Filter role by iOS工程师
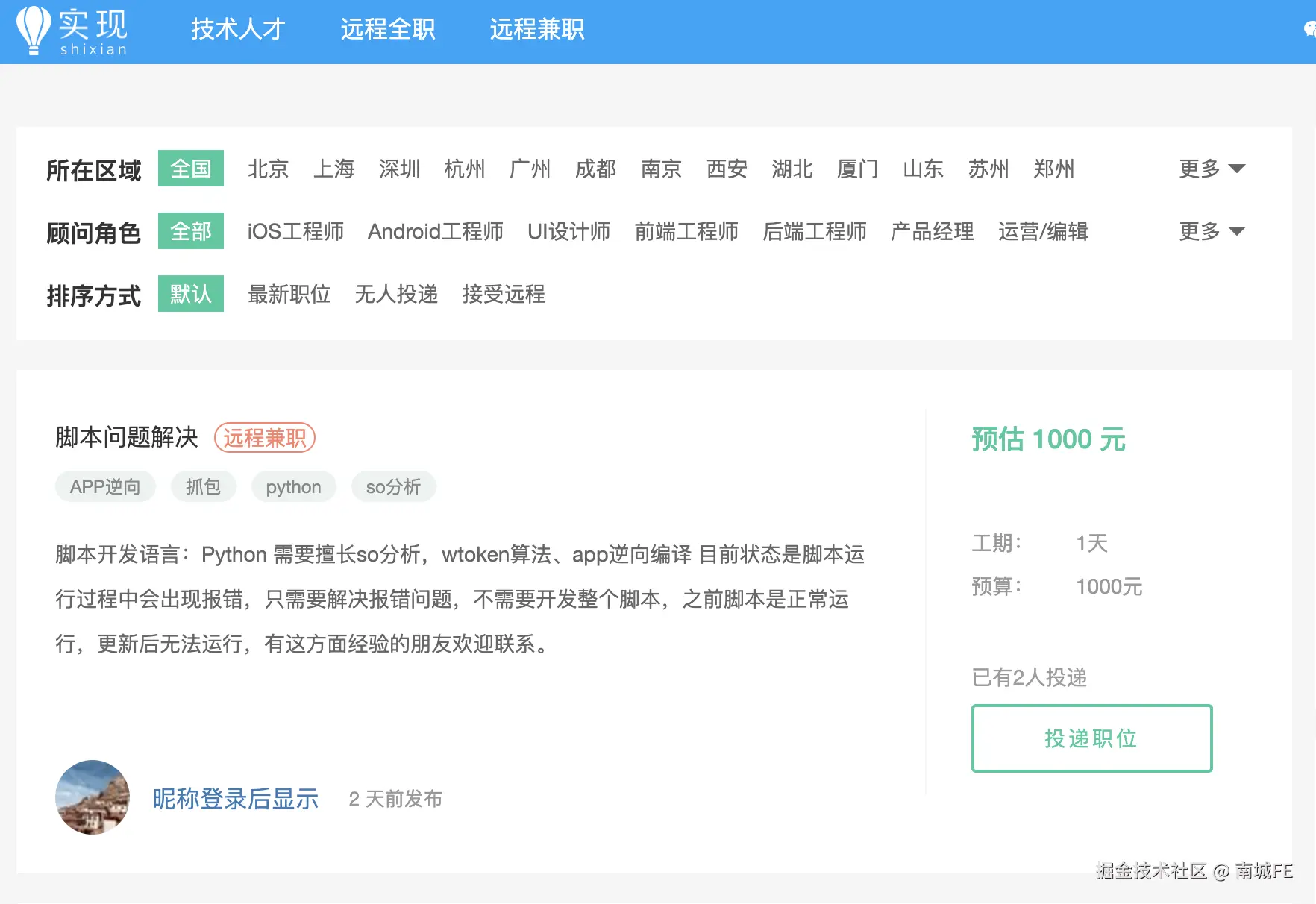The width and height of the screenshot is (1316, 904). click(295, 232)
